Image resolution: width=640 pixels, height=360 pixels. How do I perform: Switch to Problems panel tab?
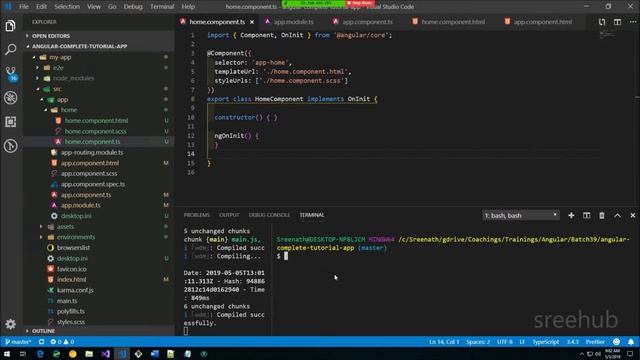click(x=196, y=215)
